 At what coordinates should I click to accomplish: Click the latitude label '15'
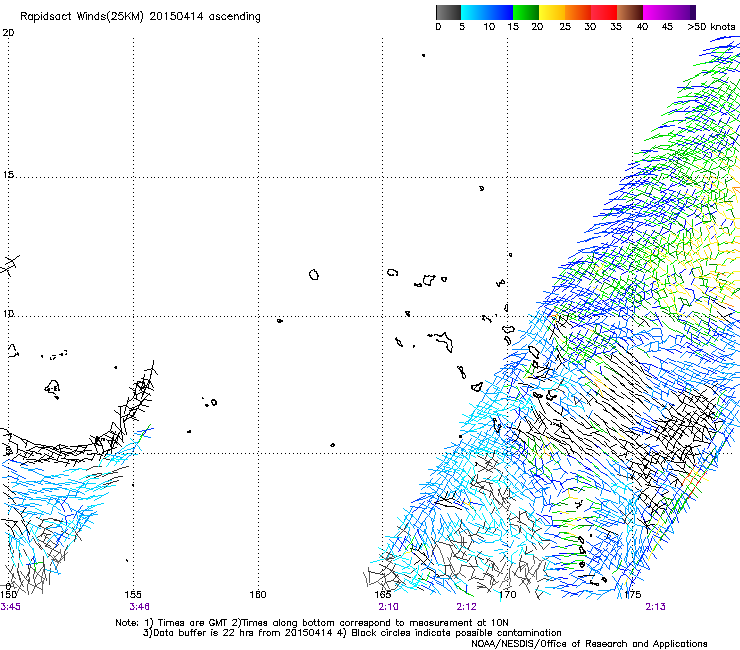[8, 175]
